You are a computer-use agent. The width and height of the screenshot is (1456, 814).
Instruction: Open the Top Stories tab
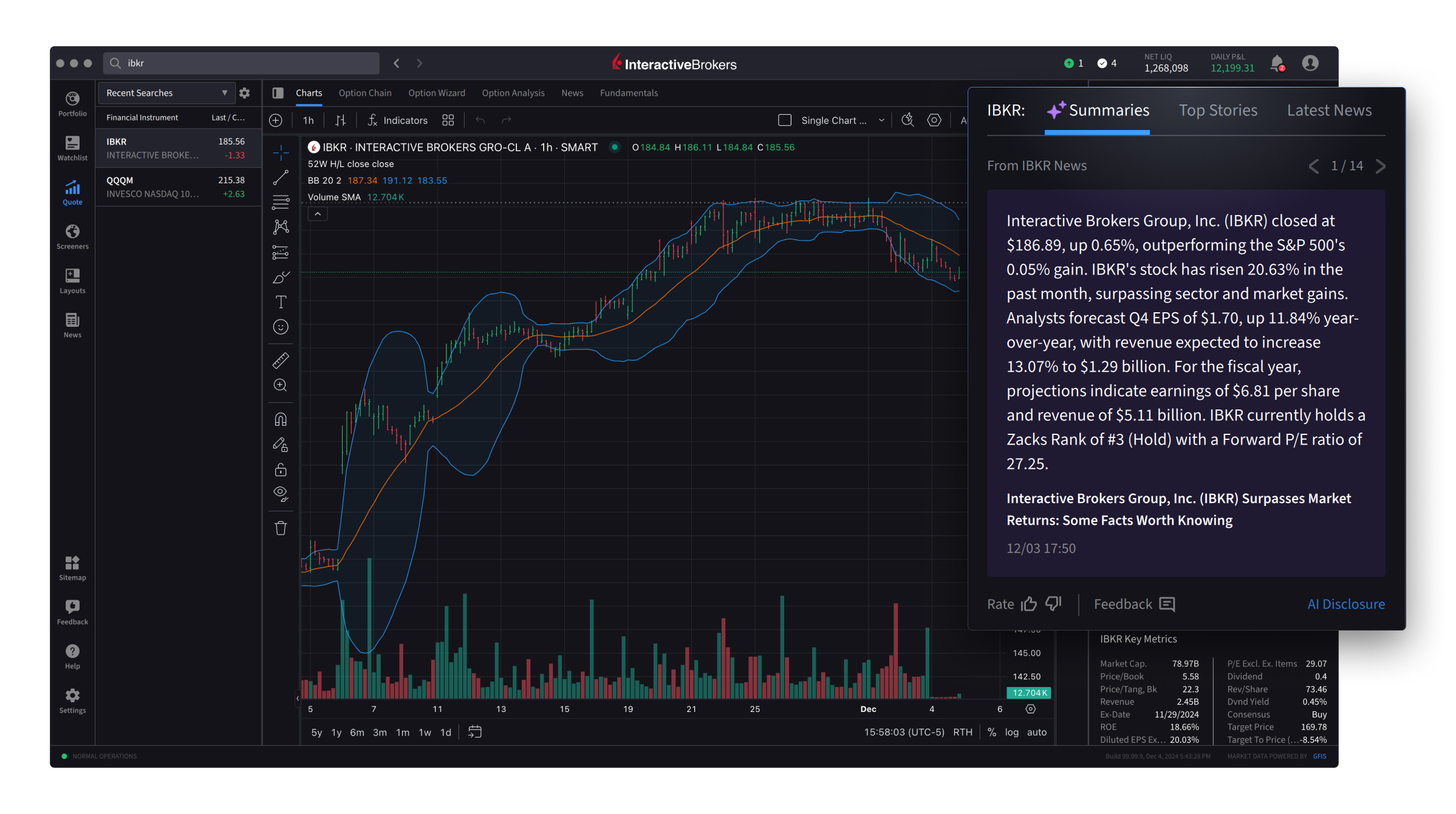(x=1218, y=111)
